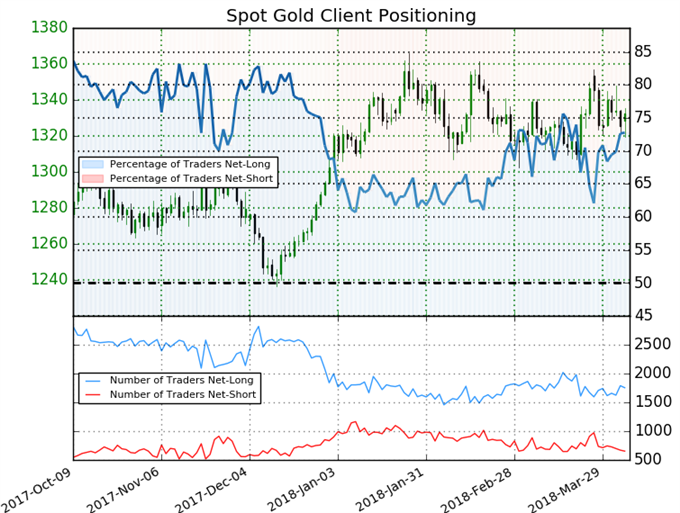
Task: Click the 75 percent axis label
Action: (643, 118)
